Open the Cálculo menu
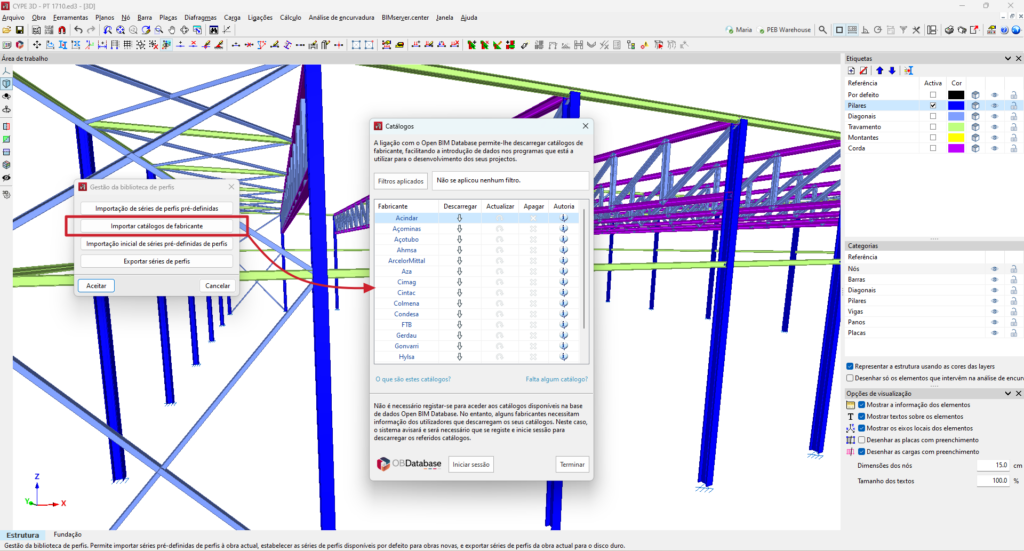 [290, 17]
